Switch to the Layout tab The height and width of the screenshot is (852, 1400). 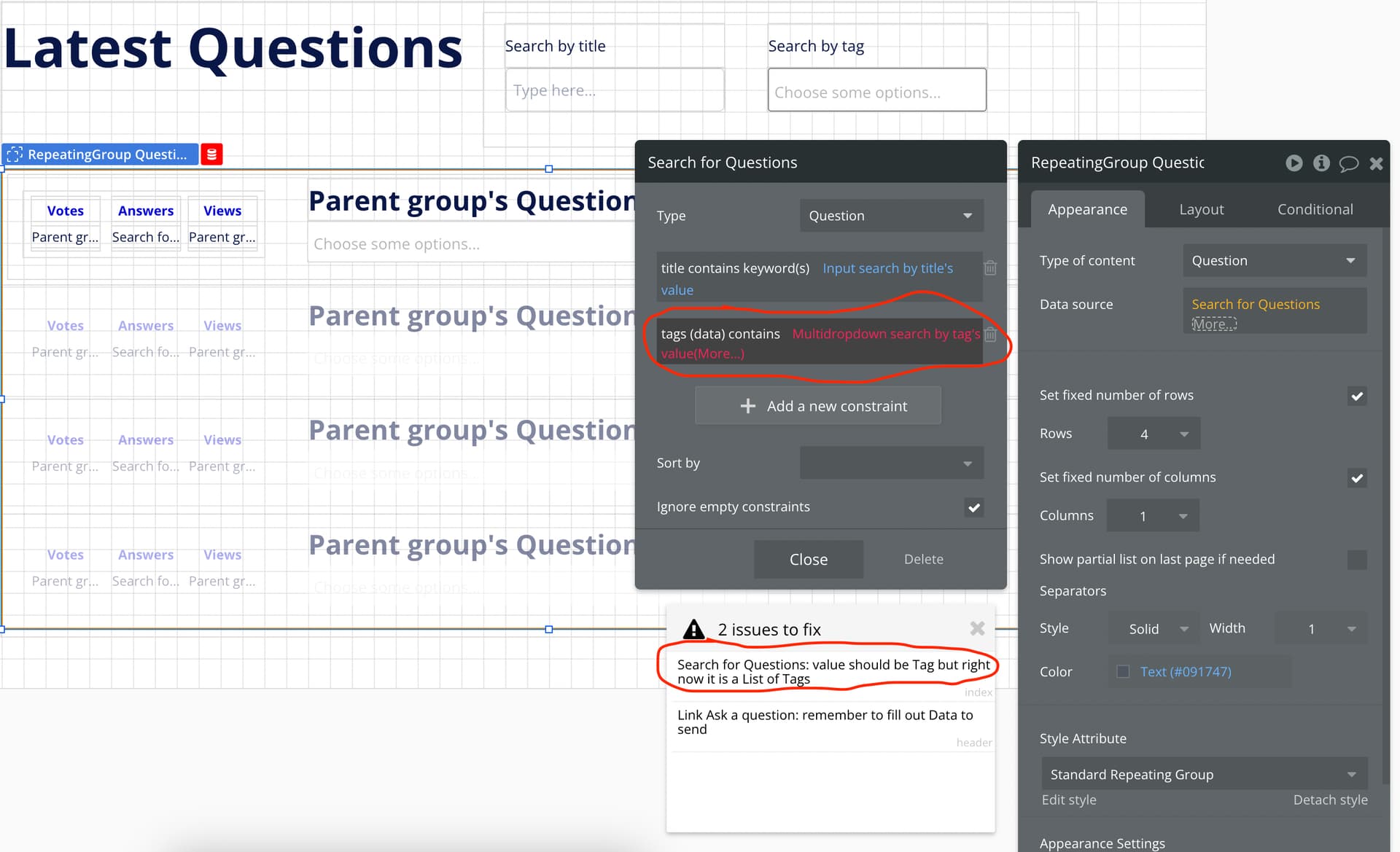(x=1201, y=209)
